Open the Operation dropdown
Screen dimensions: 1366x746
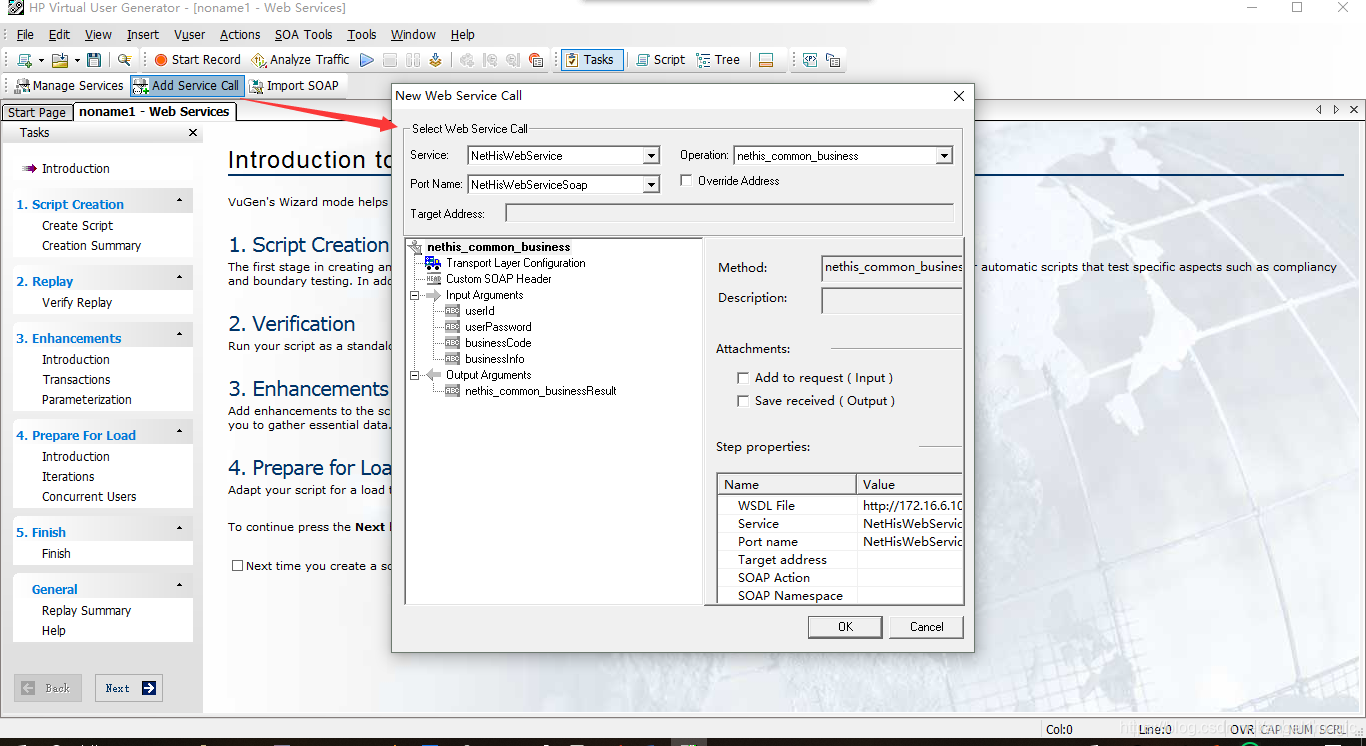click(944, 156)
